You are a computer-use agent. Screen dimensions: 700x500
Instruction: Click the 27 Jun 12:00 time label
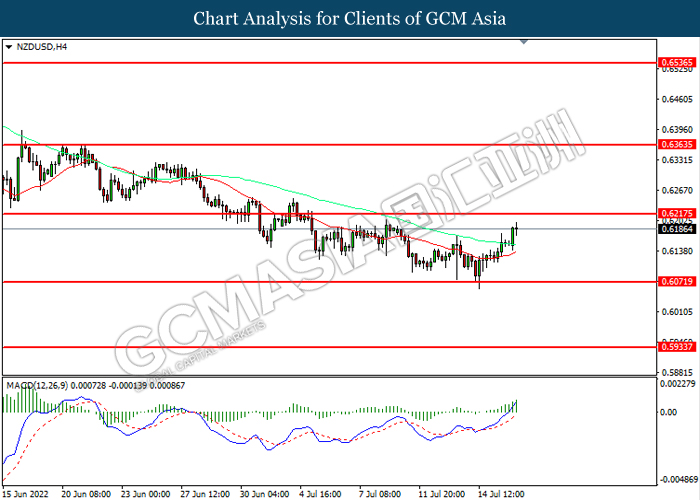[x=205, y=494]
